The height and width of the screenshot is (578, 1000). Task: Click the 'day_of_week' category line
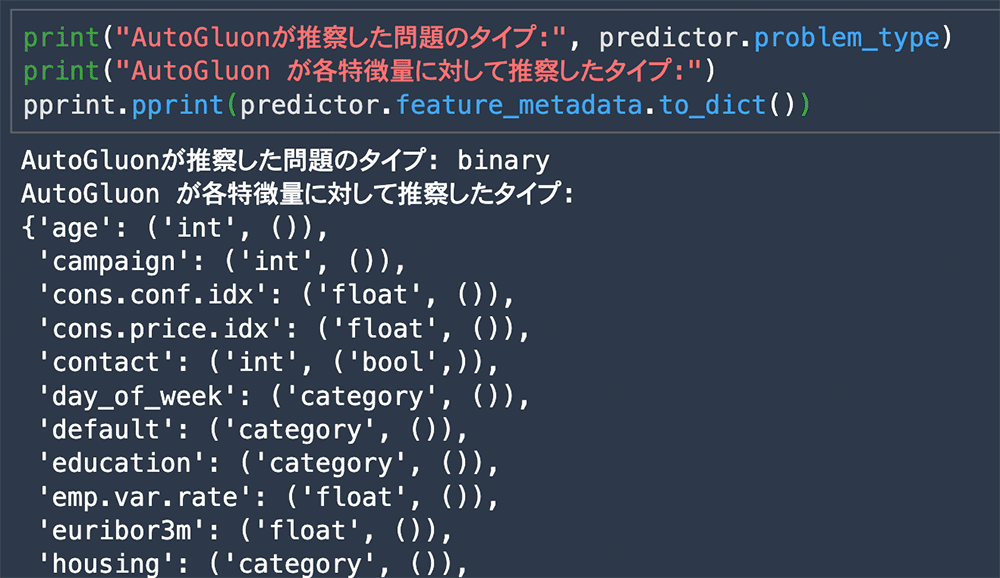click(283, 397)
